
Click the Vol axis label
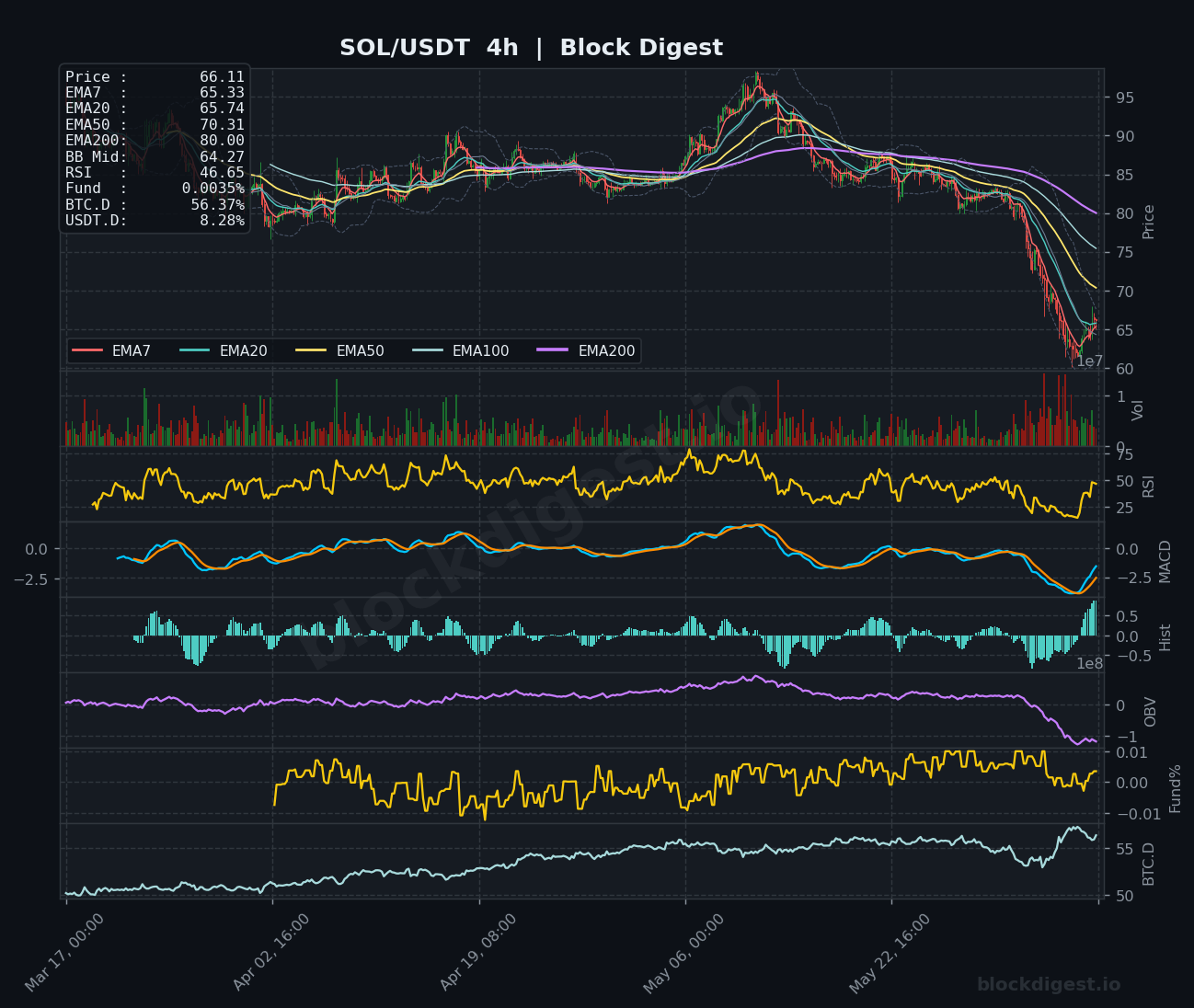click(1138, 410)
